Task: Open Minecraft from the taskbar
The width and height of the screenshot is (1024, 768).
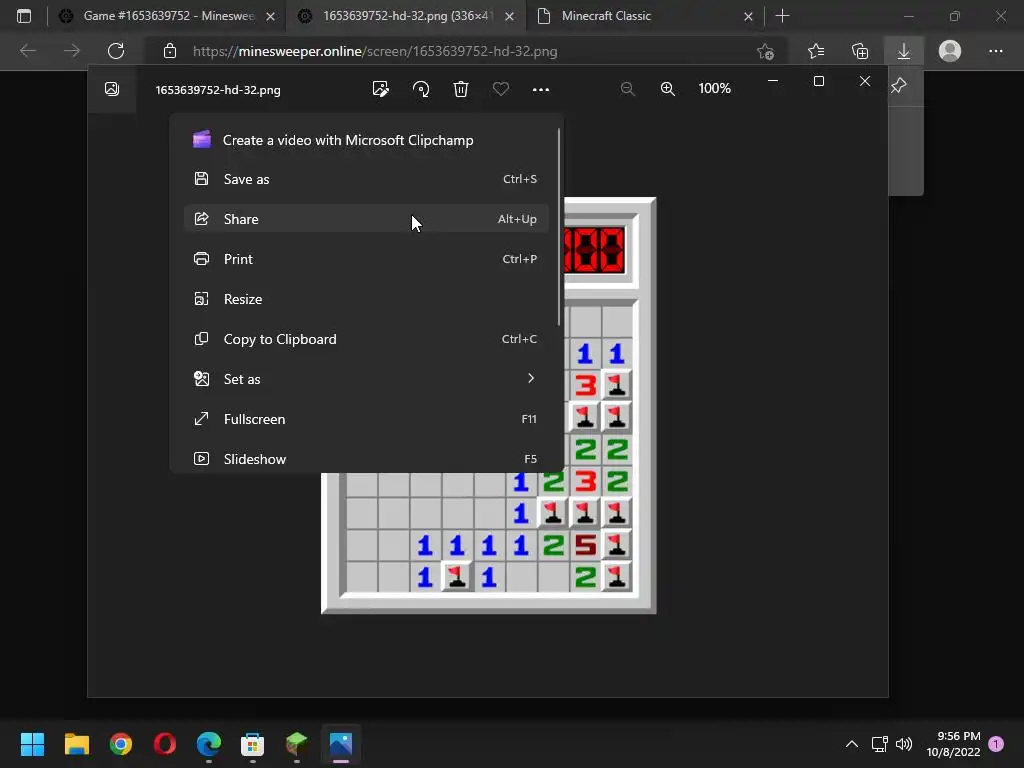Action: coord(296,744)
